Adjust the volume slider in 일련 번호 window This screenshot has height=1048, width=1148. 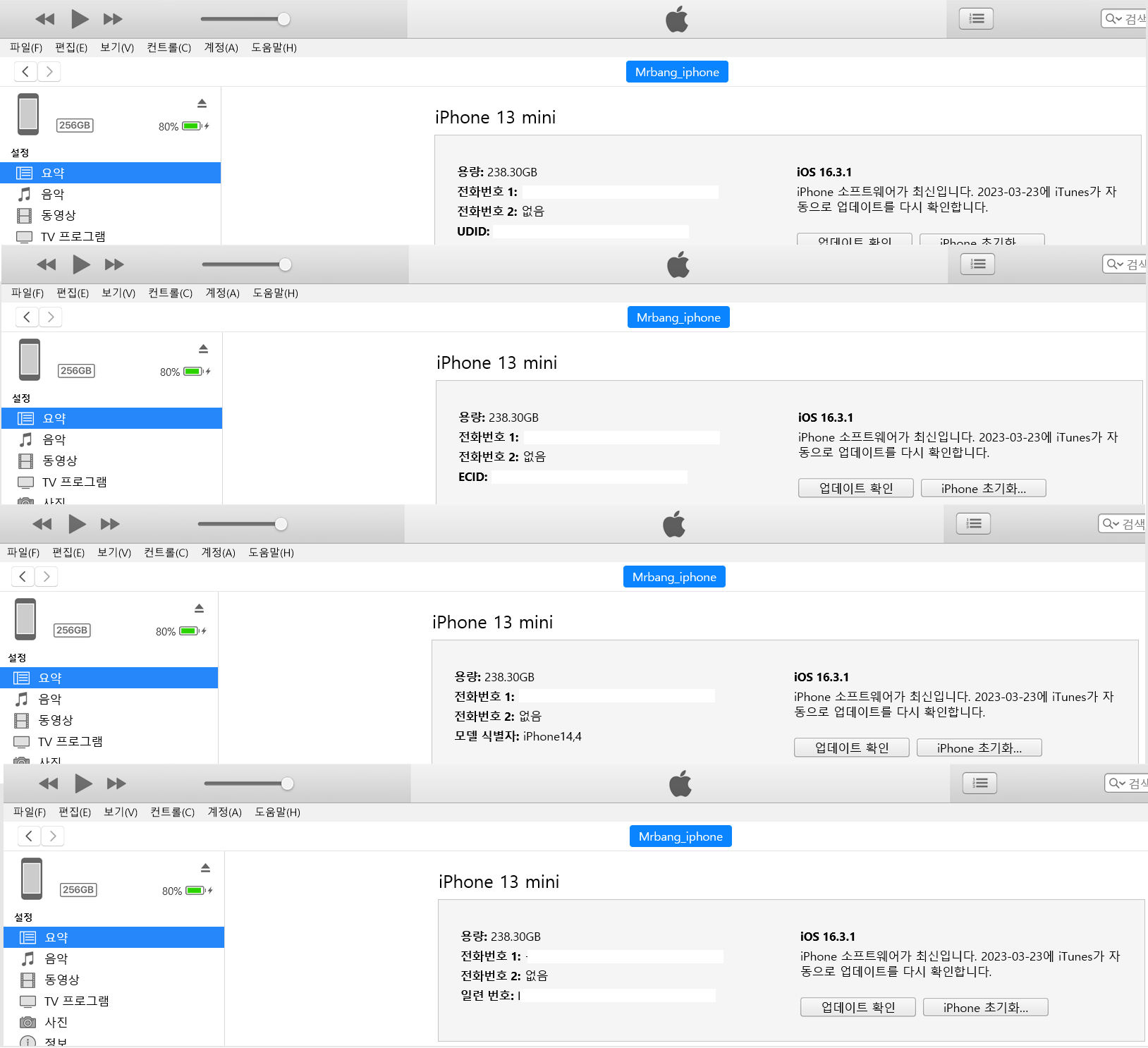click(x=248, y=784)
